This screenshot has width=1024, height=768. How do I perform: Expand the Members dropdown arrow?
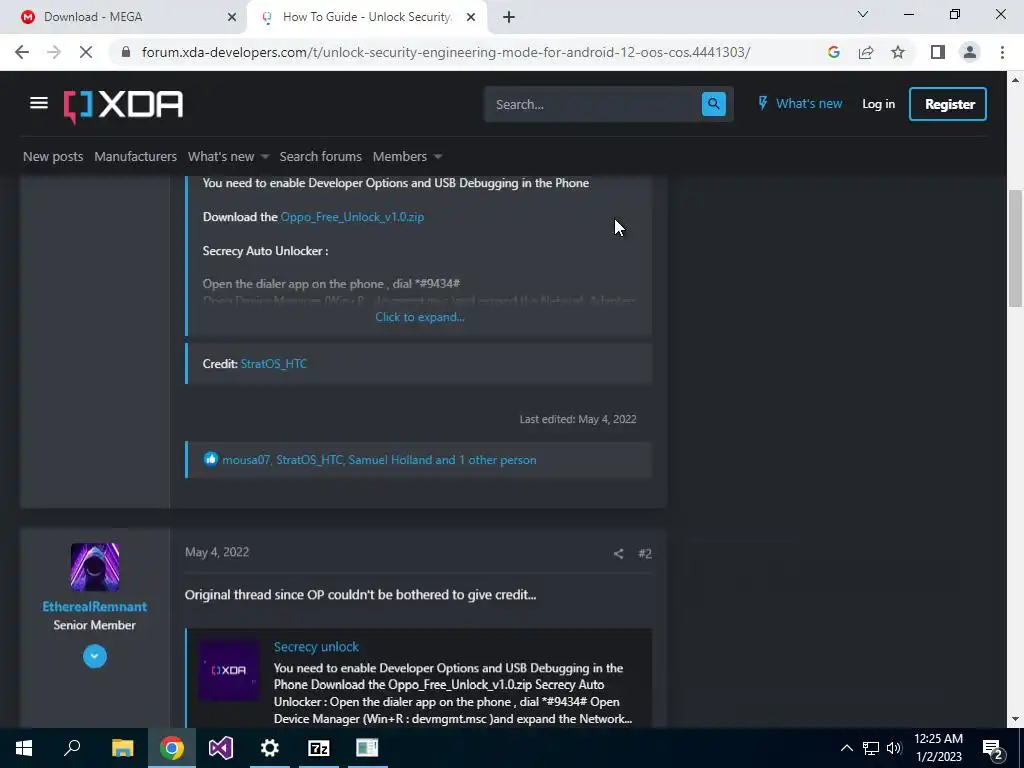click(438, 157)
